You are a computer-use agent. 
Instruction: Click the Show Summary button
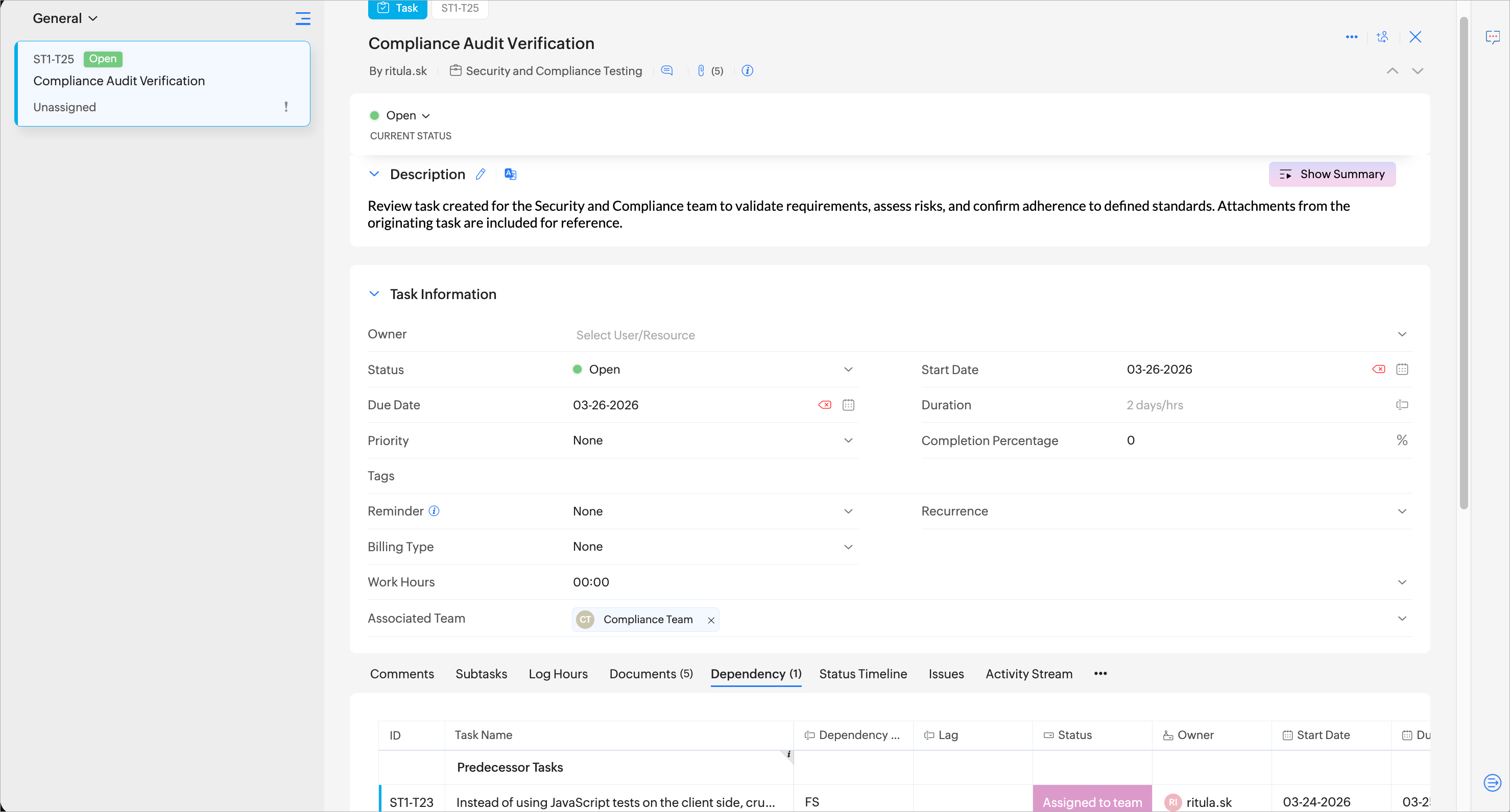point(1331,174)
